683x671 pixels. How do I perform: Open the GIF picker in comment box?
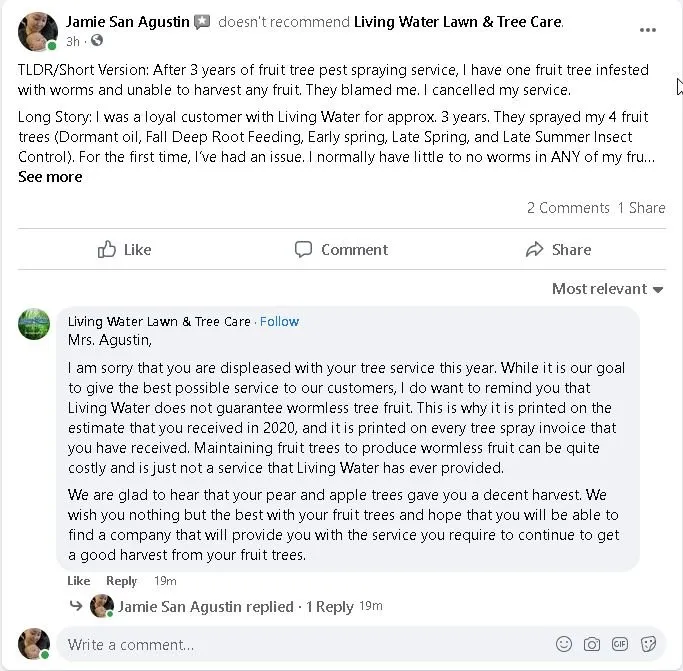620,644
